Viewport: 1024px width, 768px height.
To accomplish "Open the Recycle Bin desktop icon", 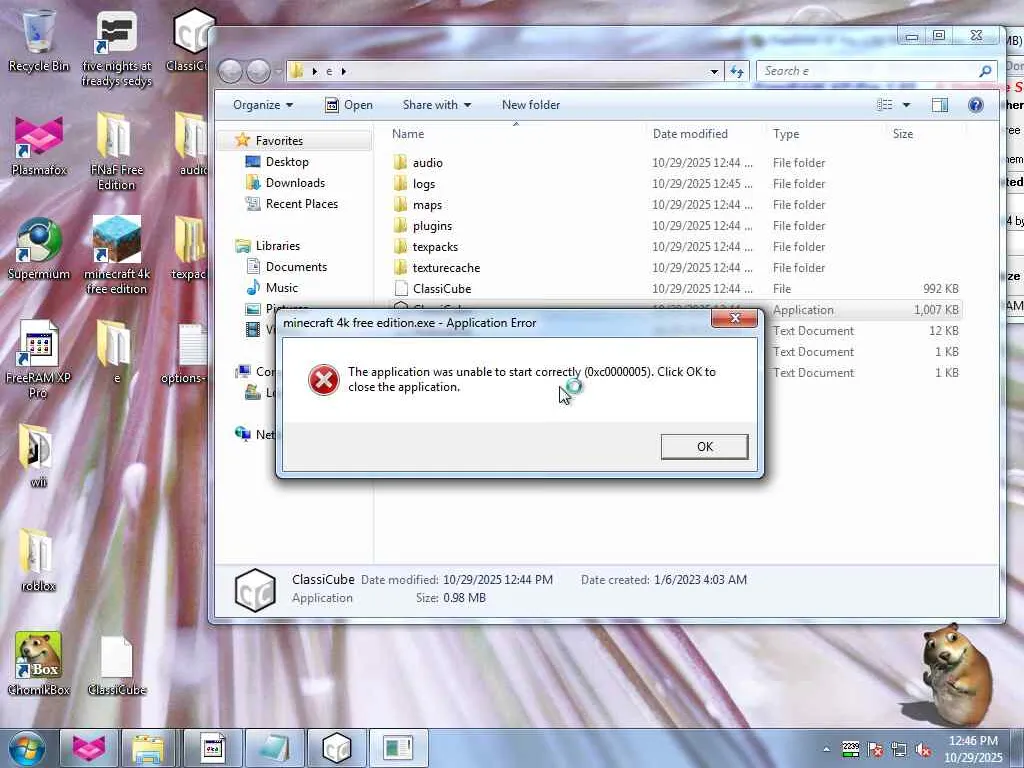I will (x=39, y=39).
